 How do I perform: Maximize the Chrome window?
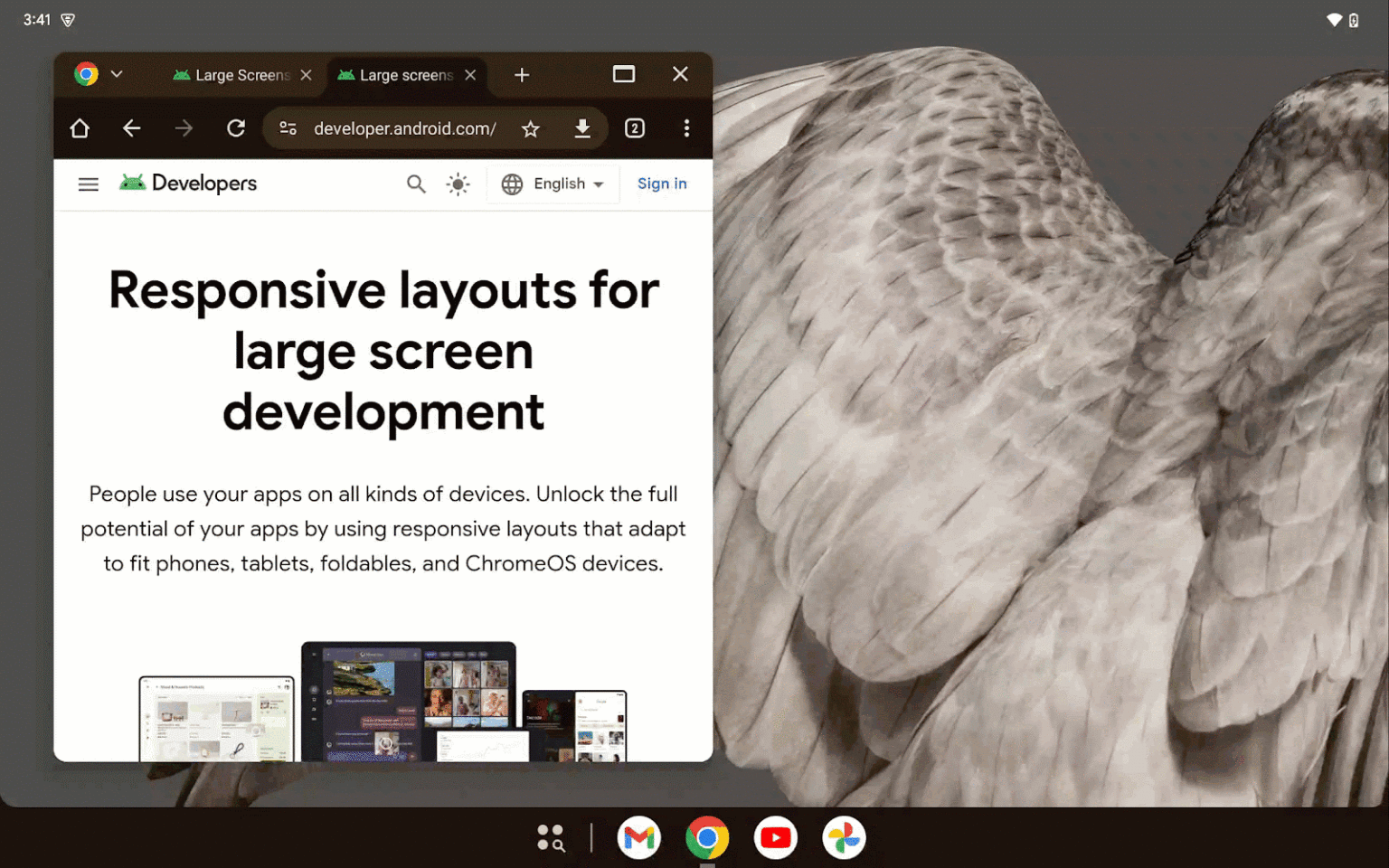coord(623,74)
